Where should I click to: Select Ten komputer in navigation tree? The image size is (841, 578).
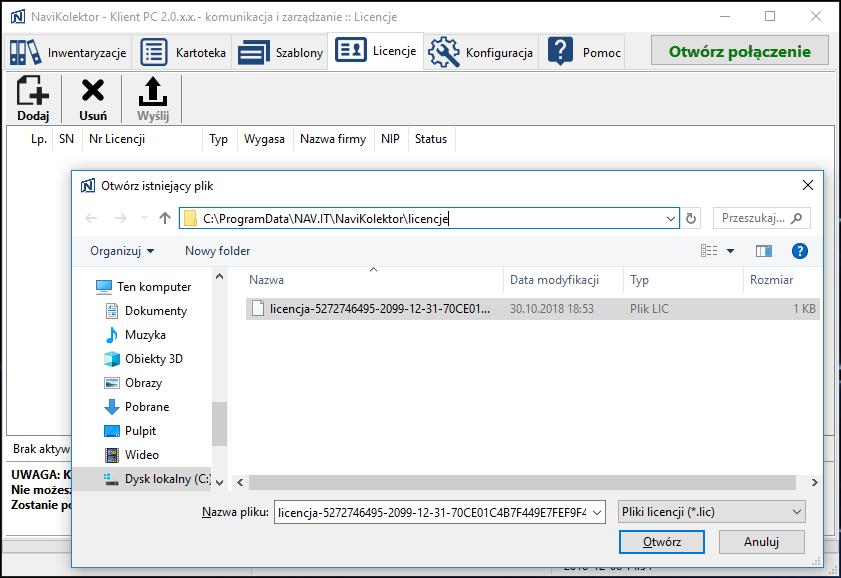click(143, 287)
